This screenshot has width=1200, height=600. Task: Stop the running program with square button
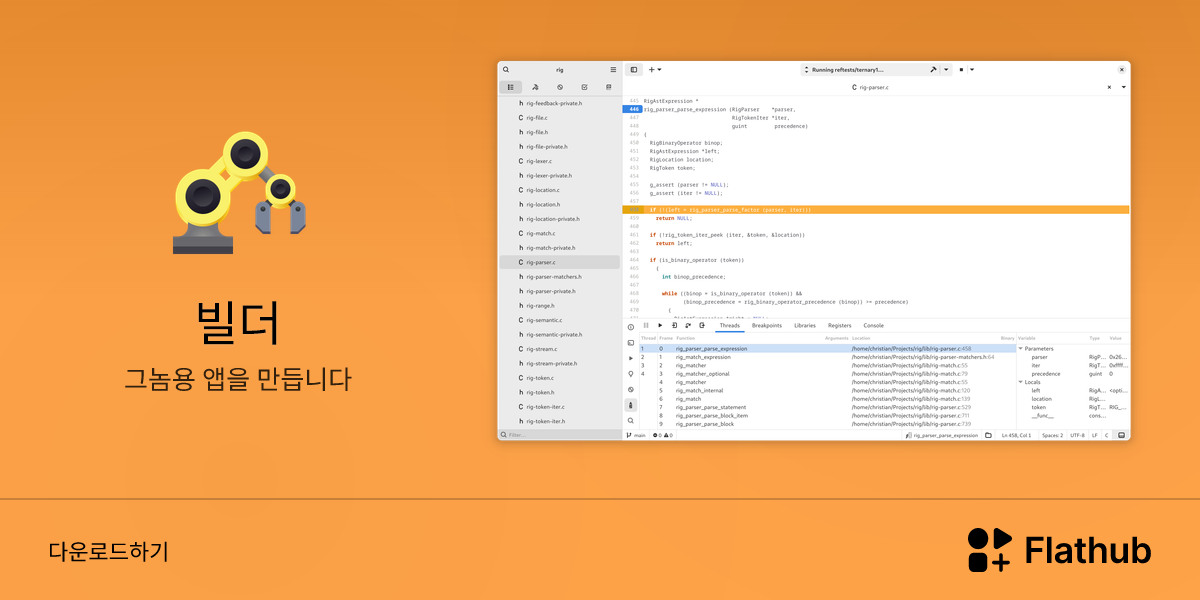pos(962,70)
